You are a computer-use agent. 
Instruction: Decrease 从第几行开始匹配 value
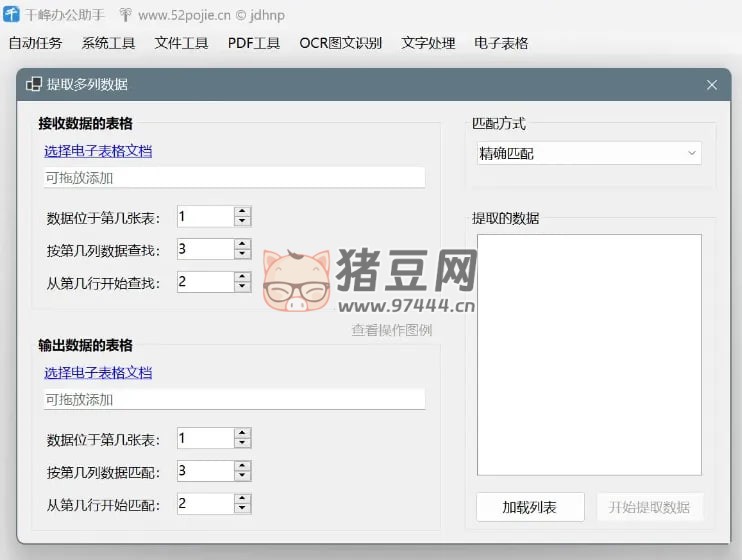pos(242,509)
